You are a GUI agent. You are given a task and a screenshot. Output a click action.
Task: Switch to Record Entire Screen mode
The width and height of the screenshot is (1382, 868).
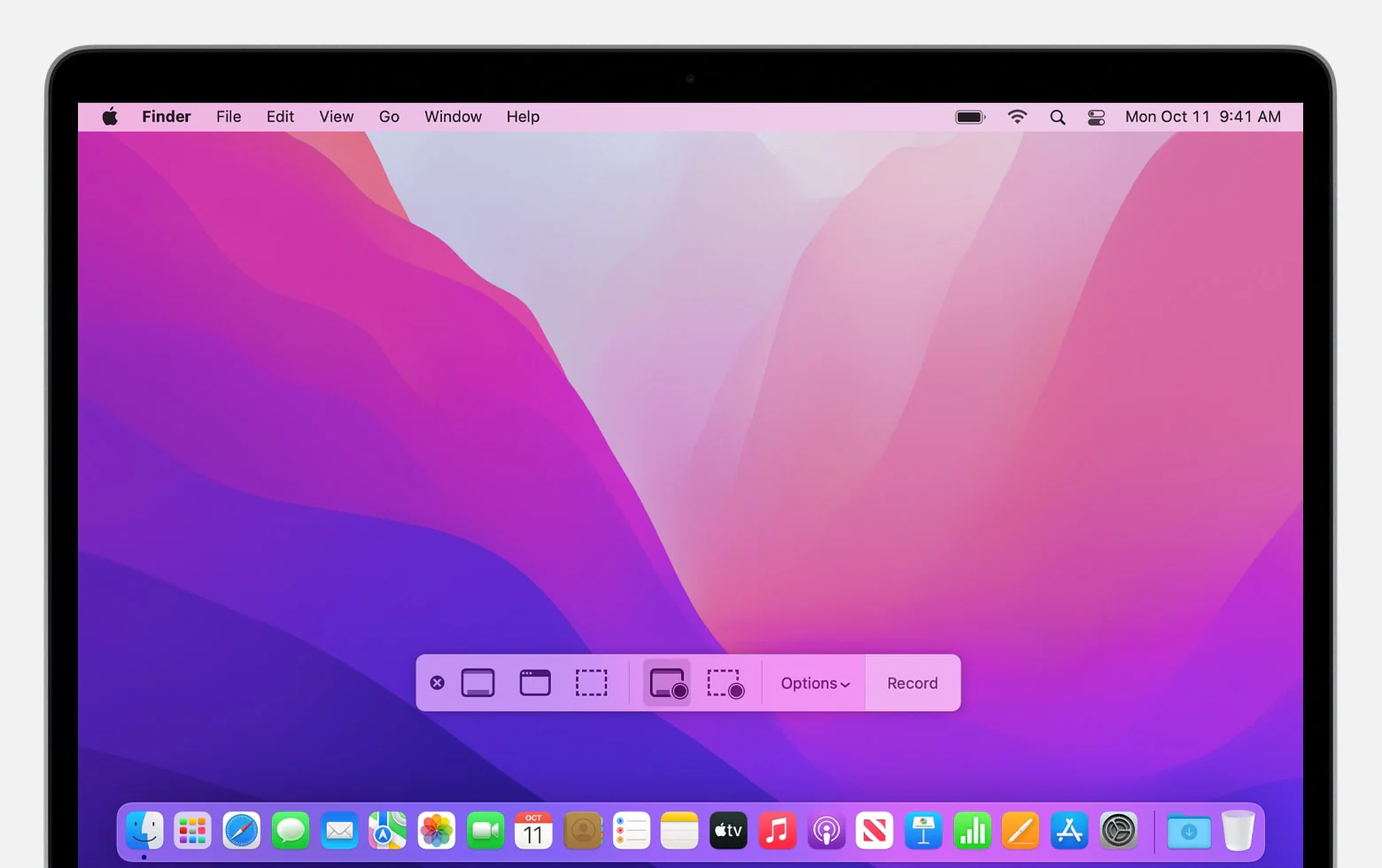click(x=667, y=682)
